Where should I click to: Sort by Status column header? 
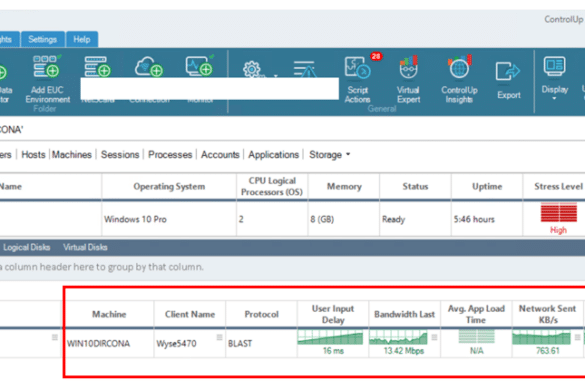tap(415, 187)
